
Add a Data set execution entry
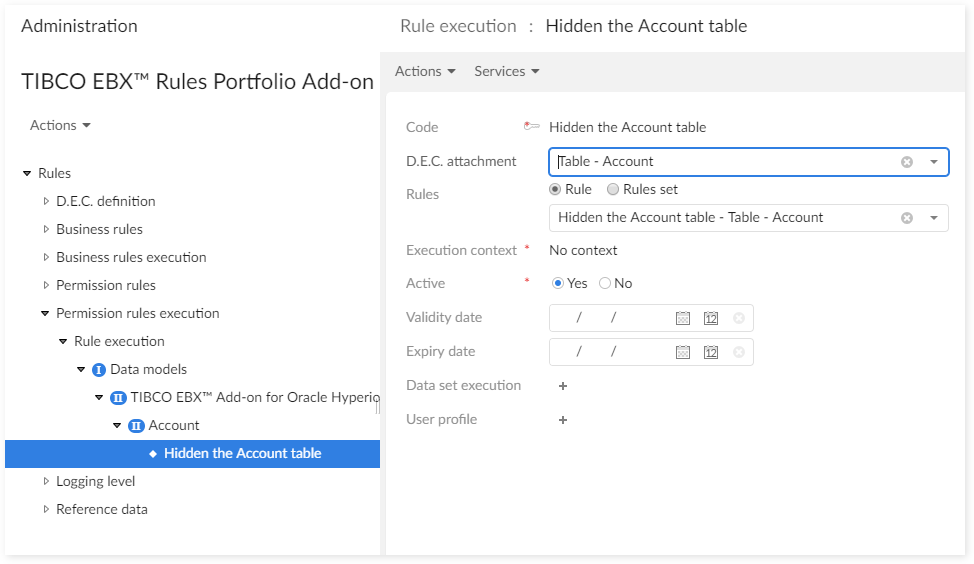click(563, 386)
